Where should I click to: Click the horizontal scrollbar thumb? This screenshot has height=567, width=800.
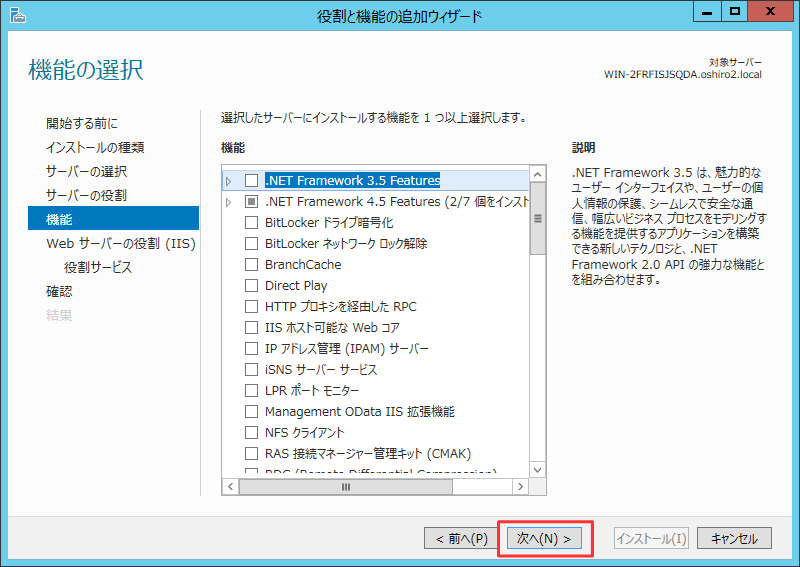tap(346, 487)
